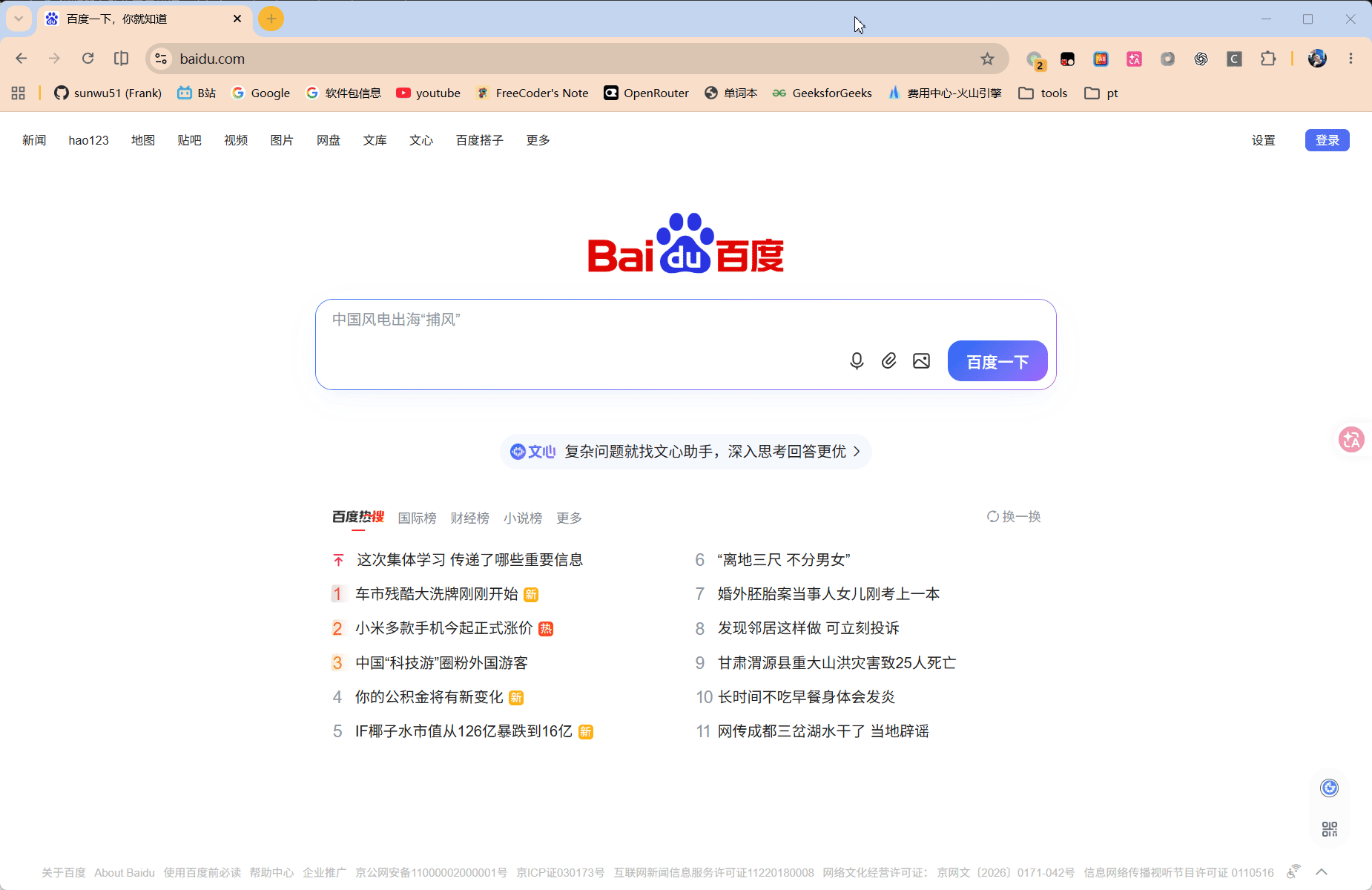View site information for baidu.com
The height and width of the screenshot is (890, 1372).
(x=161, y=59)
